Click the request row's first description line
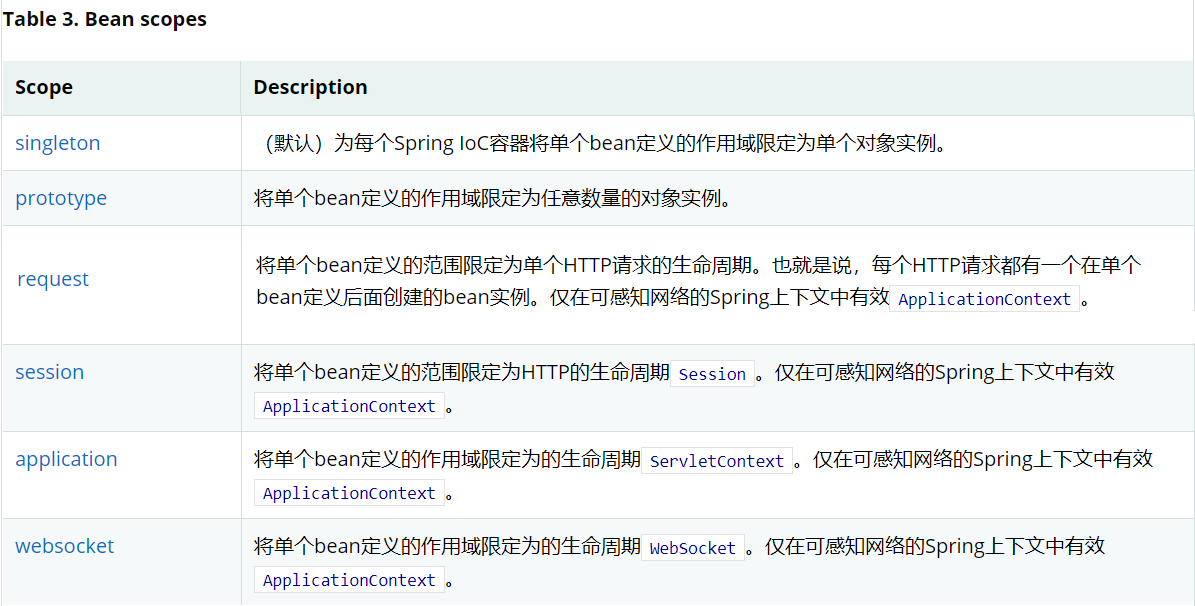 pyautogui.click(x=698, y=265)
